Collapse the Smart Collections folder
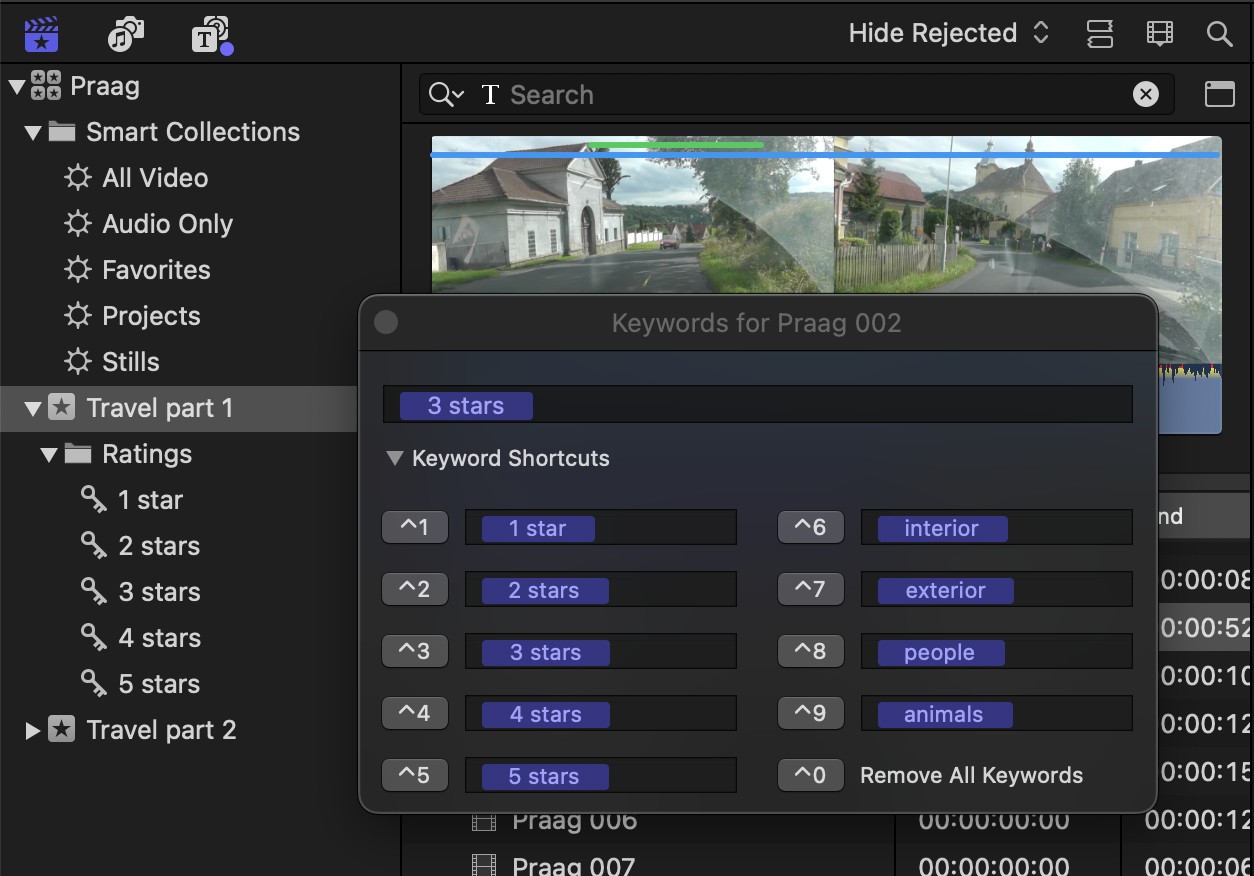1254x876 pixels. (x=33, y=132)
